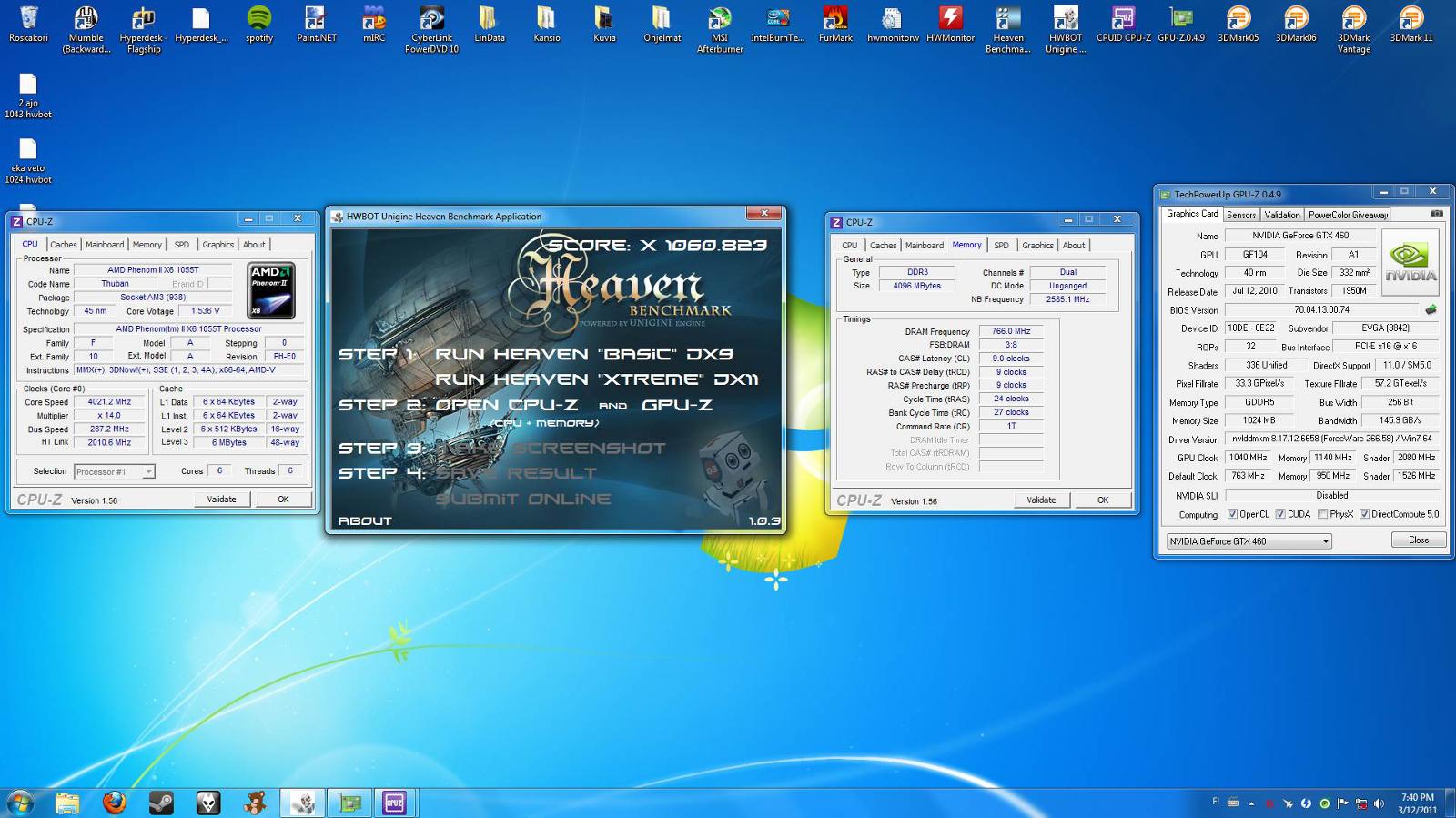The image size is (1456, 818).
Task: Launch the CPUID CPU-Z shortcut
Action: [1123, 25]
